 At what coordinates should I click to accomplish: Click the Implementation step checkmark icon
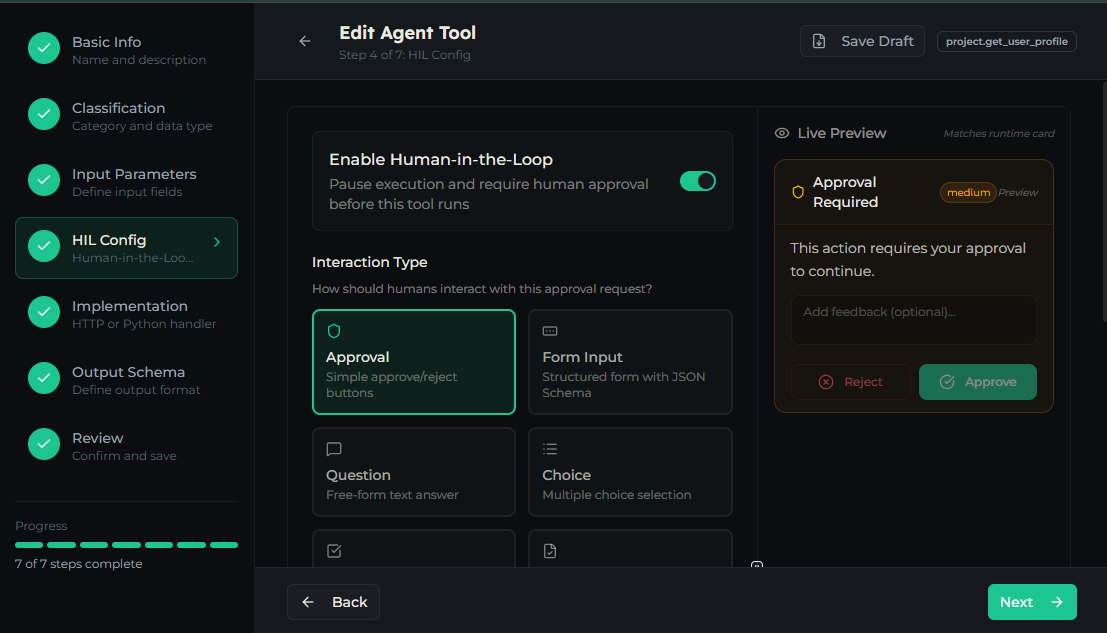(x=44, y=312)
